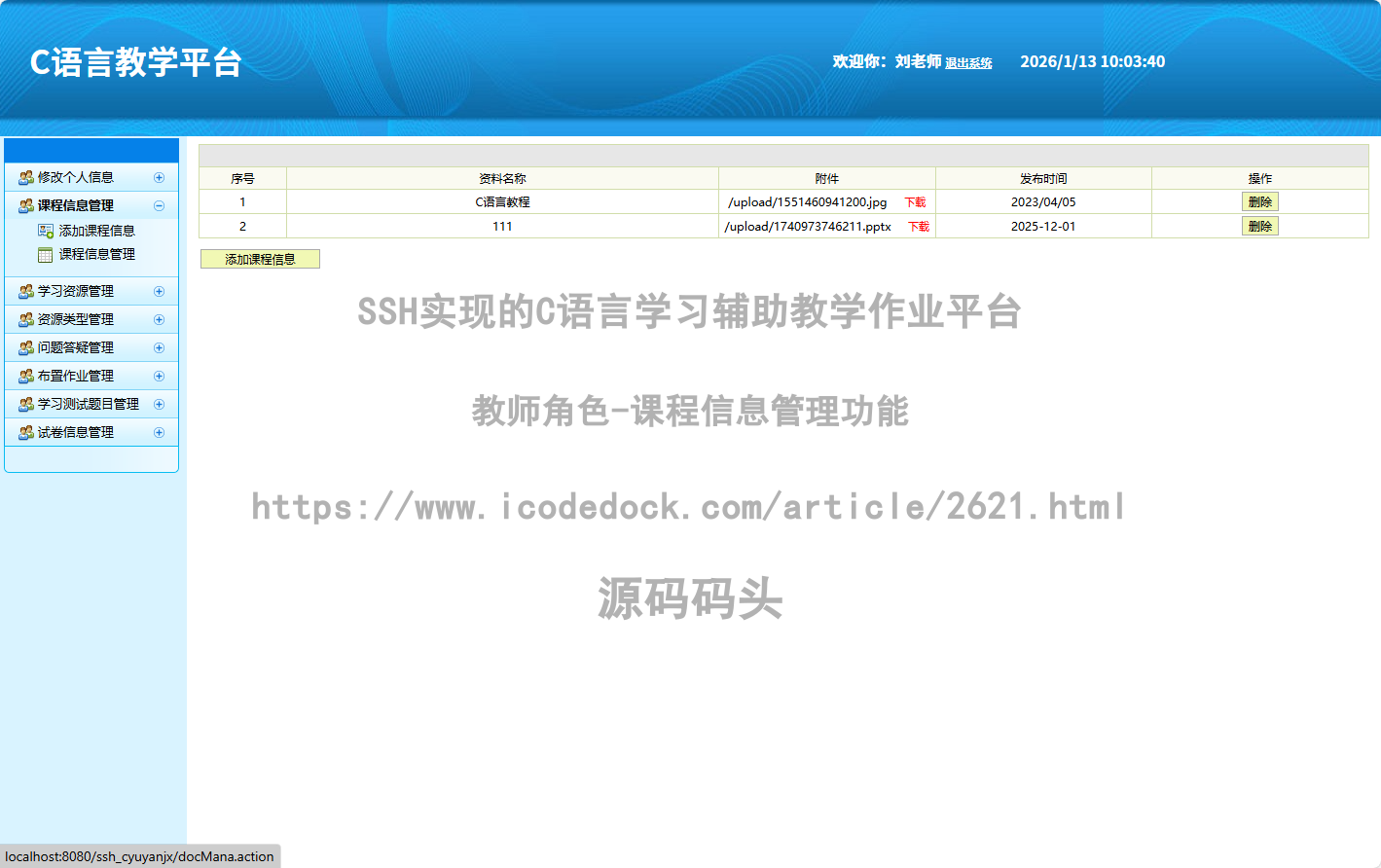Download the 1740973746211.pptx attachment
The height and width of the screenshot is (868, 1381).
[x=919, y=227]
